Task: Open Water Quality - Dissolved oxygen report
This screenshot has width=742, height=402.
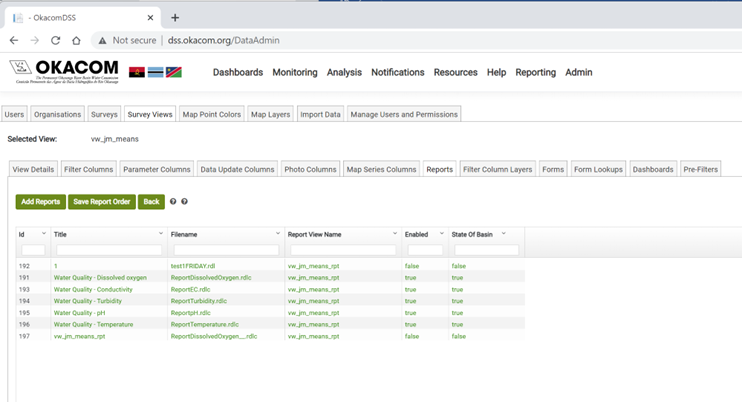Action: [100, 278]
